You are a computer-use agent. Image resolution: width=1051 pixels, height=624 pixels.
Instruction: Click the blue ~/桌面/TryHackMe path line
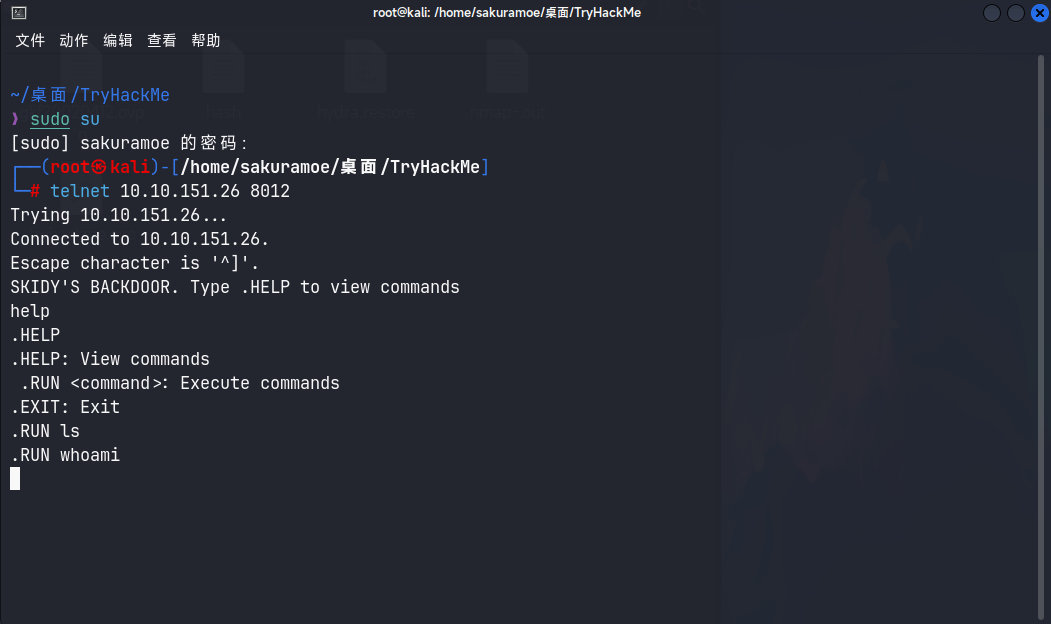90,95
